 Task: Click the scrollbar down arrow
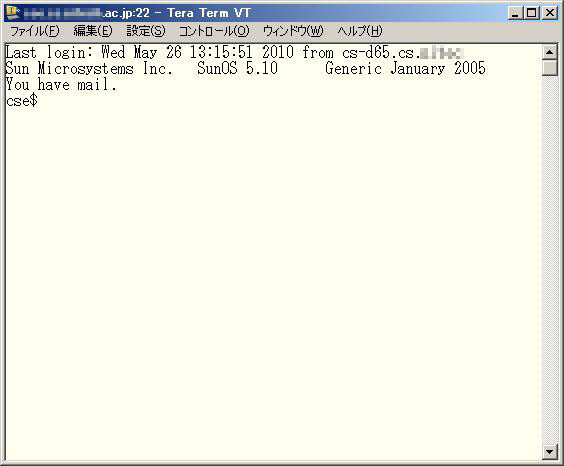pyautogui.click(x=549, y=452)
